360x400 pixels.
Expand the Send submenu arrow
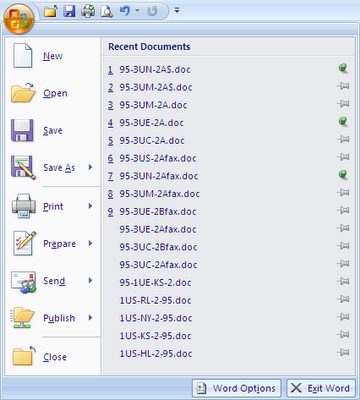90,280
